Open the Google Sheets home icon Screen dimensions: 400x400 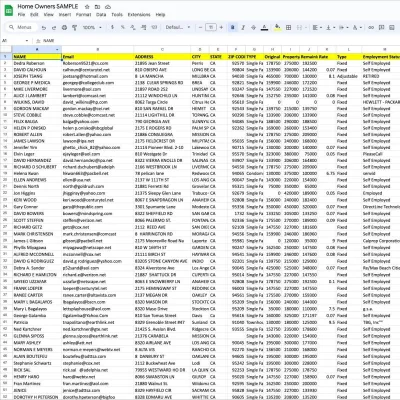point(8,10)
